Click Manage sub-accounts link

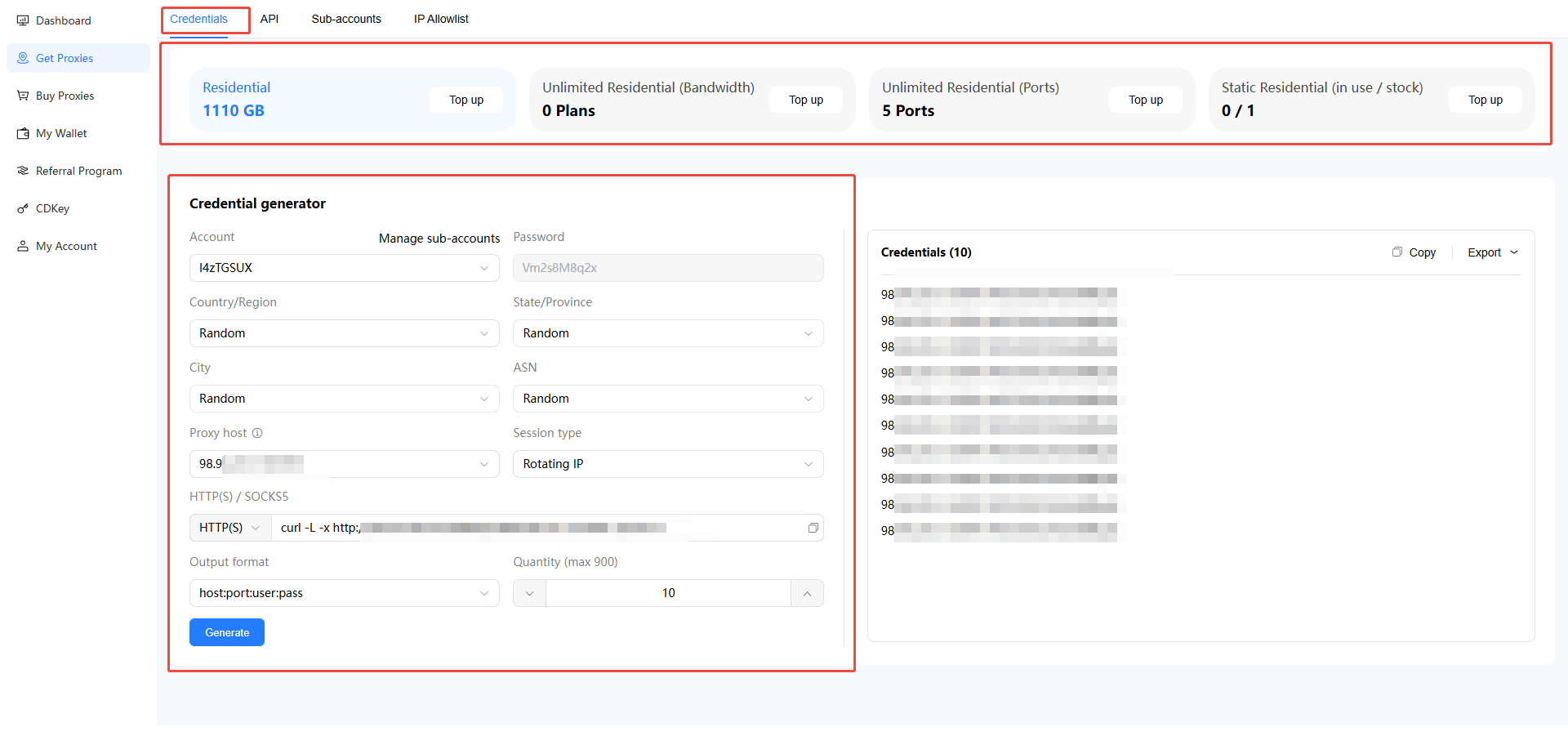pyautogui.click(x=439, y=239)
